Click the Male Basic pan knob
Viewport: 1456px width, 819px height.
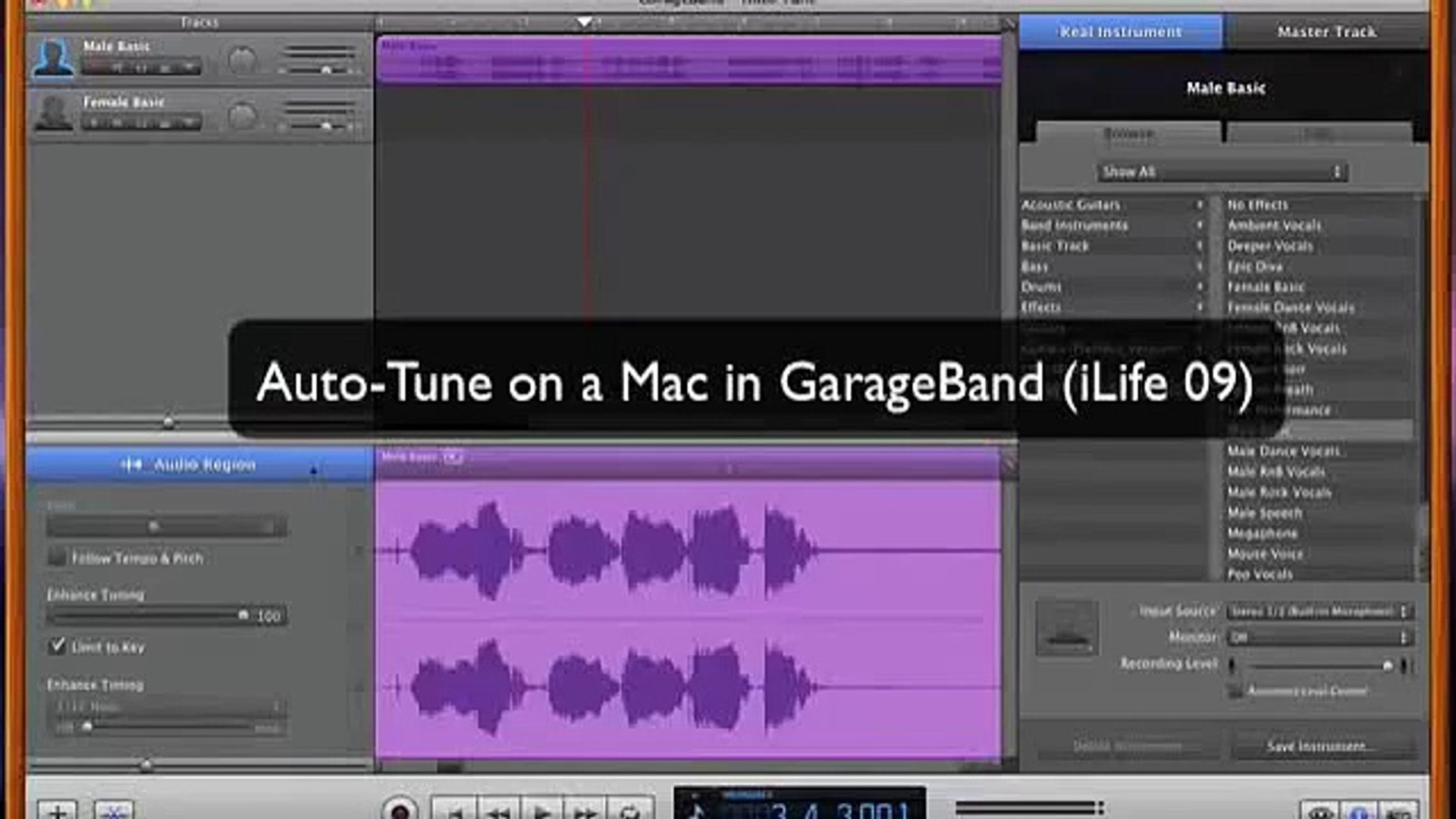tap(242, 61)
